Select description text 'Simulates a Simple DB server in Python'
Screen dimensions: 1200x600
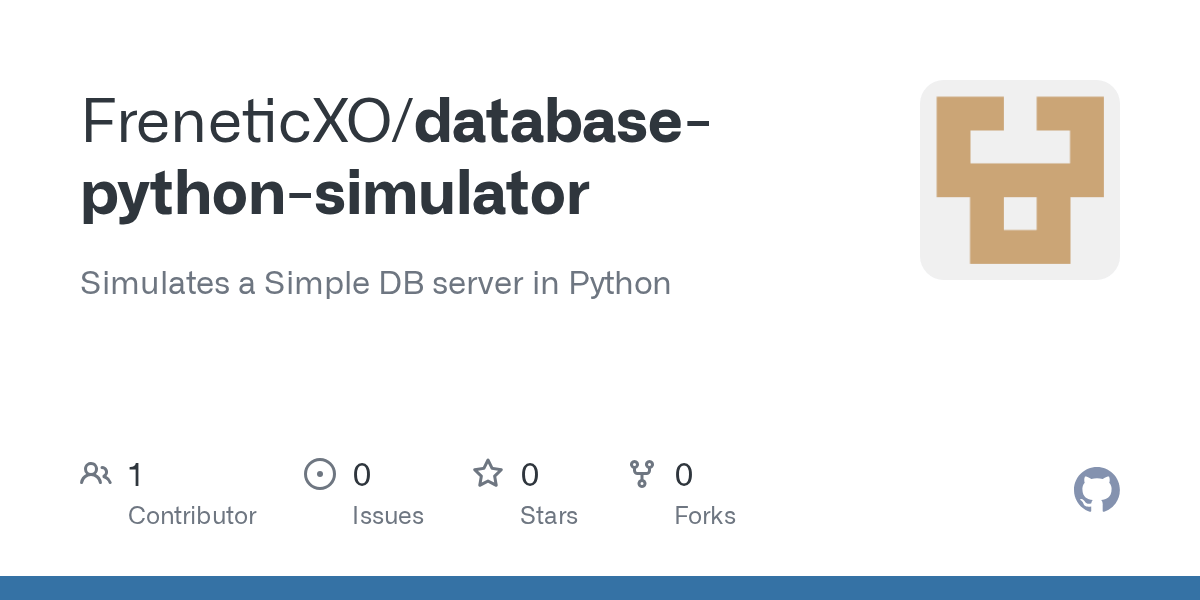[x=375, y=284]
